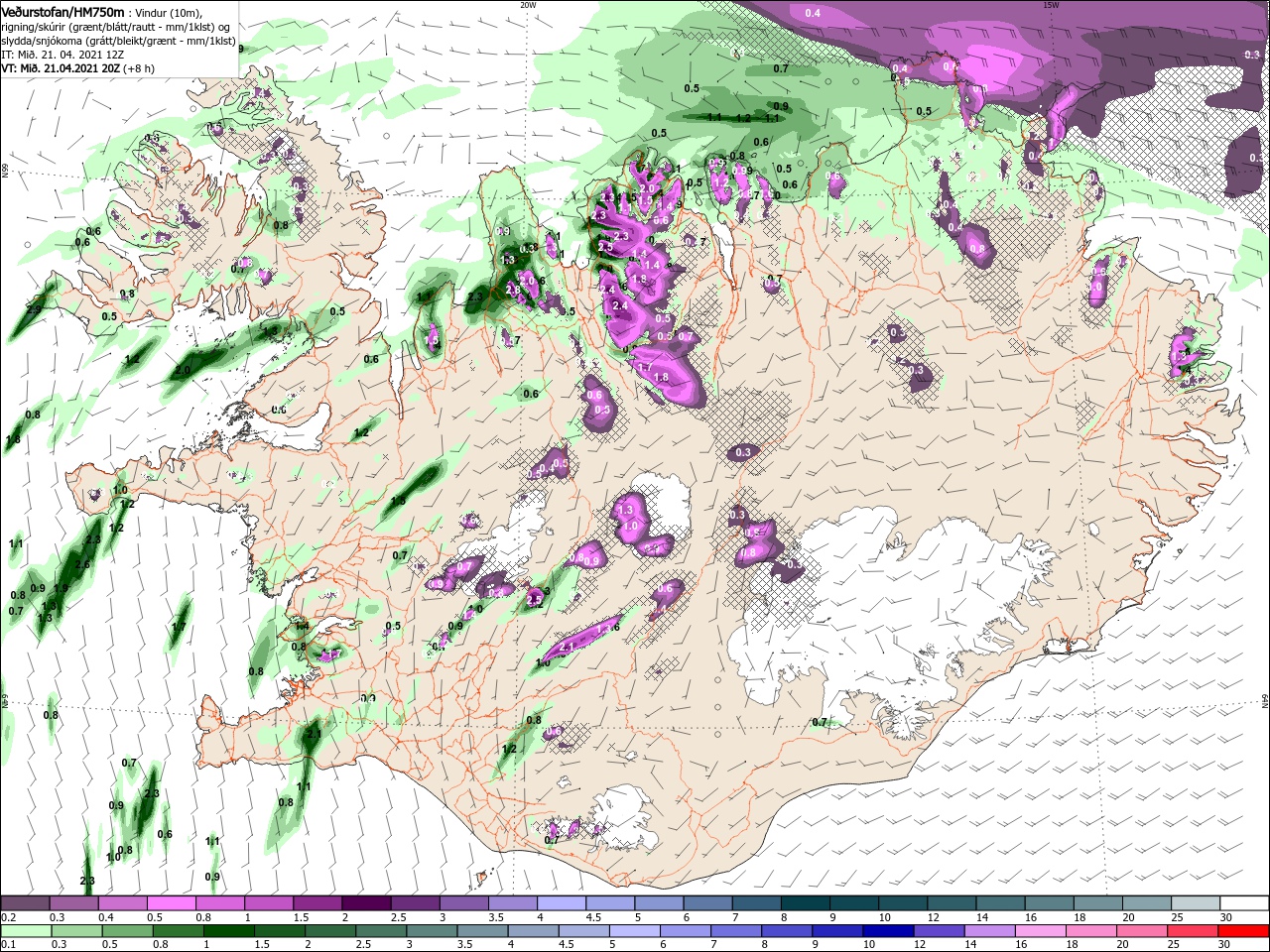Click the magenta-purple swatch at 1.5 in the upper legend row
1270x952 pixels.
(317, 903)
